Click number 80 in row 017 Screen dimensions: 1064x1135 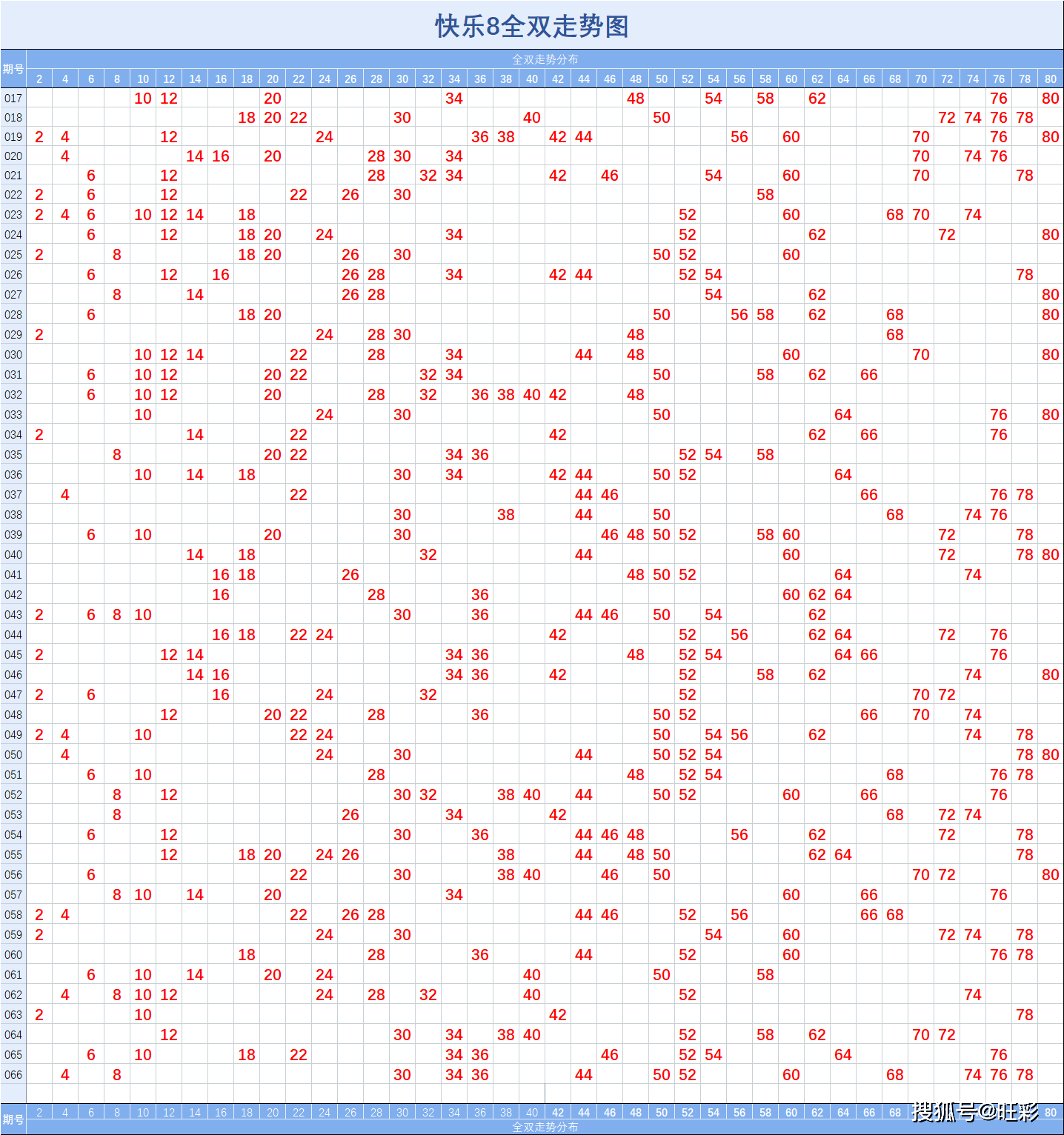click(1051, 99)
